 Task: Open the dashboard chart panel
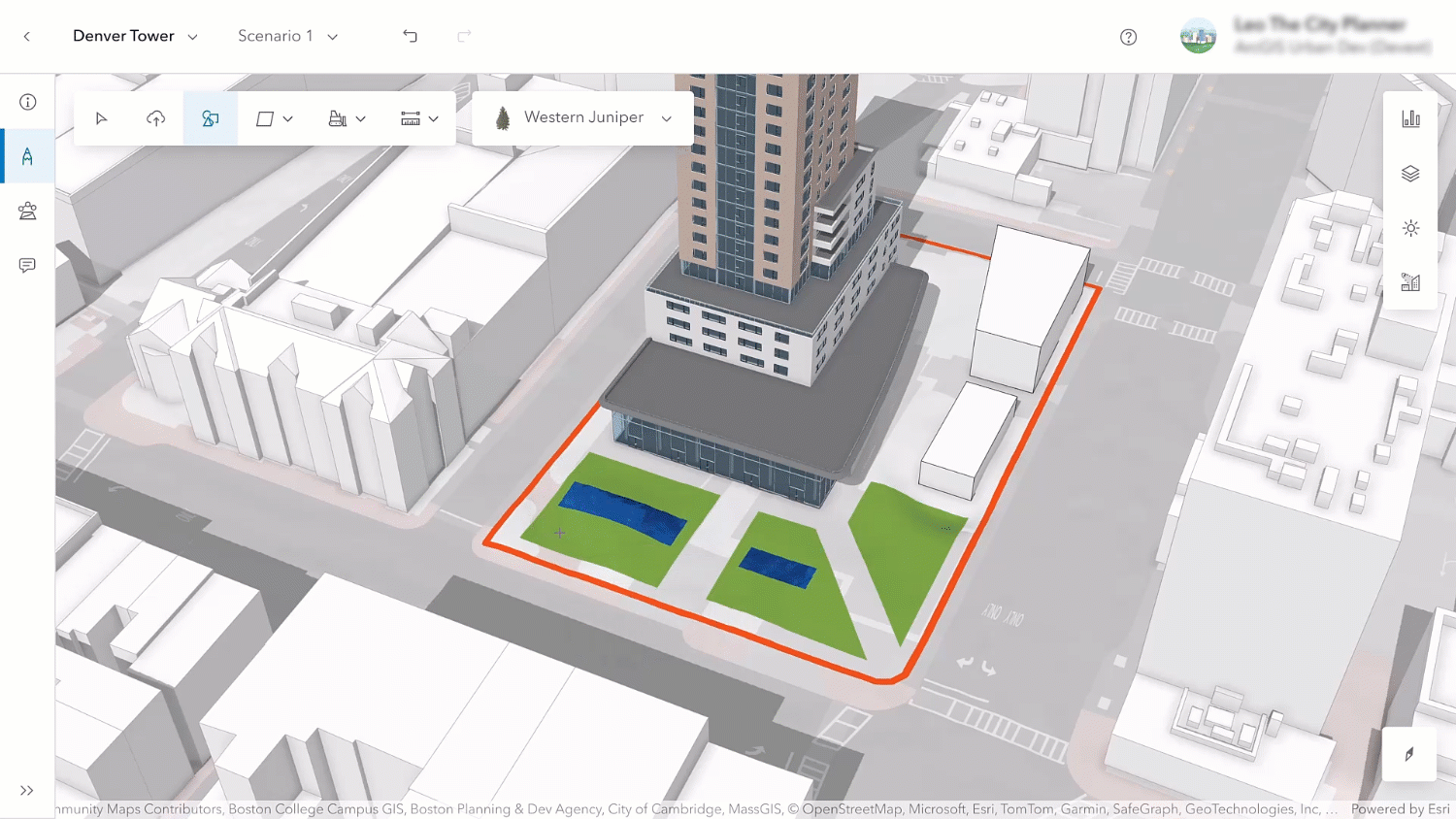pos(1410,118)
